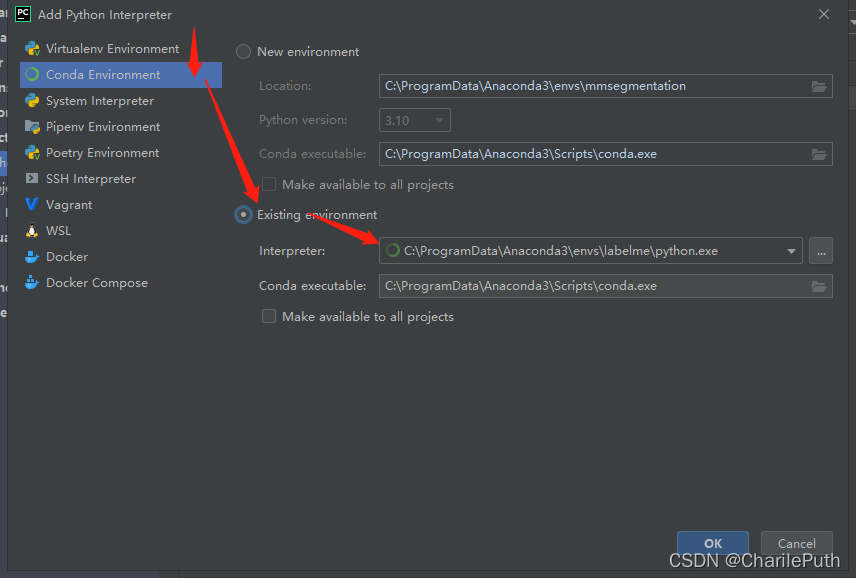Click the Location path field
Screen dimensions: 856x578
(605, 86)
